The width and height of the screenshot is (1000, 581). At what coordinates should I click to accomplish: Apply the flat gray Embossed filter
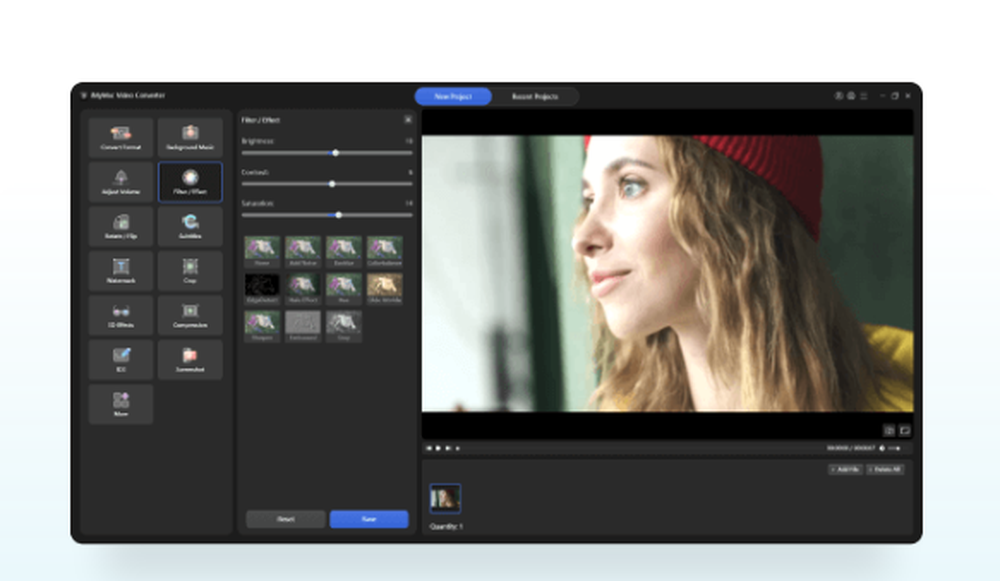[303, 326]
